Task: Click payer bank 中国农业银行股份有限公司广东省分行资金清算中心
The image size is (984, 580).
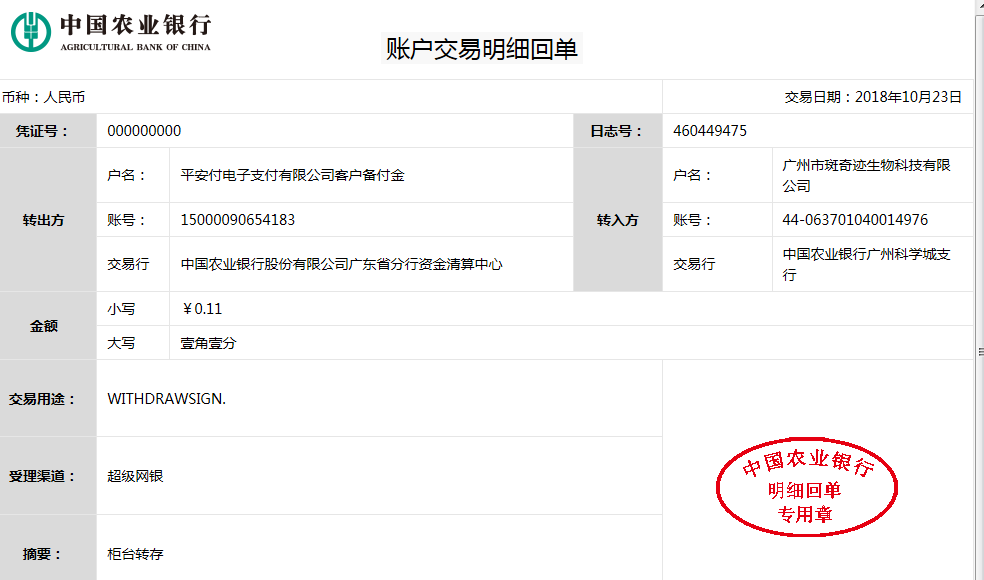Action: point(341,264)
